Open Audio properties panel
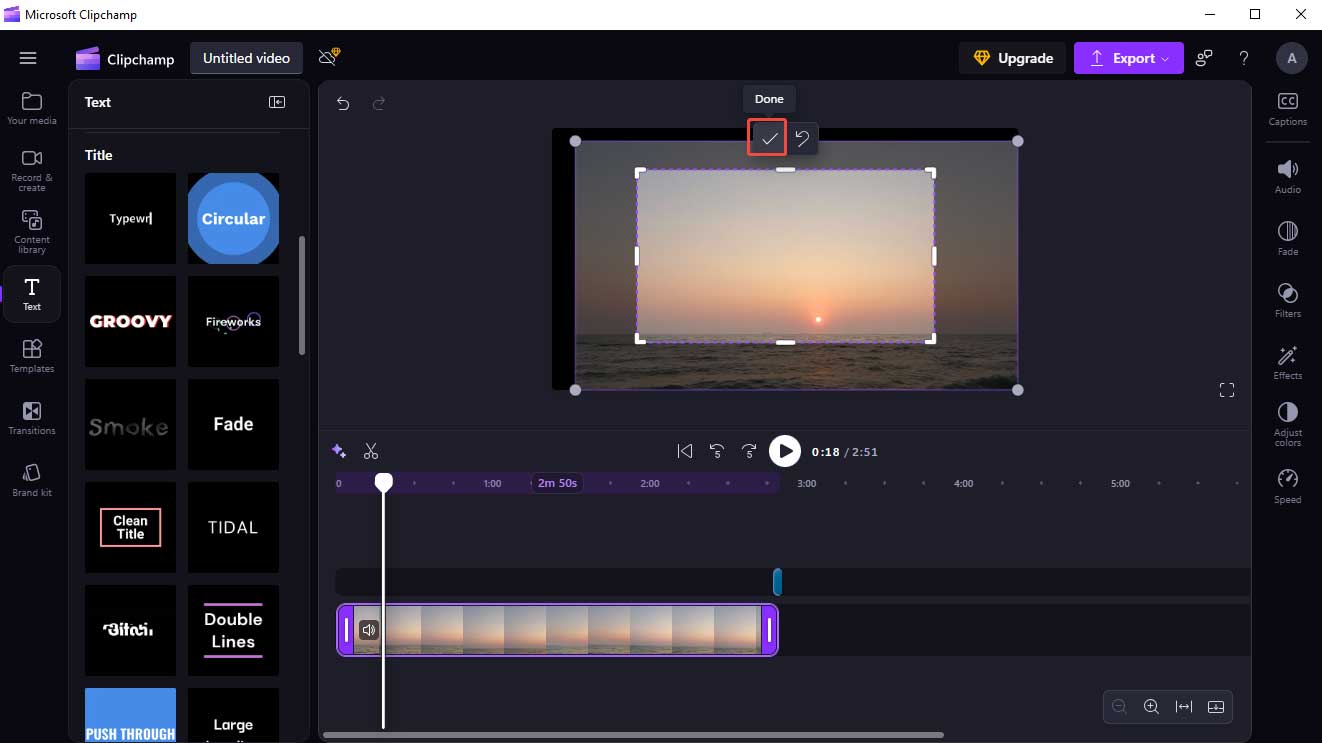1322x743 pixels. click(x=1288, y=176)
